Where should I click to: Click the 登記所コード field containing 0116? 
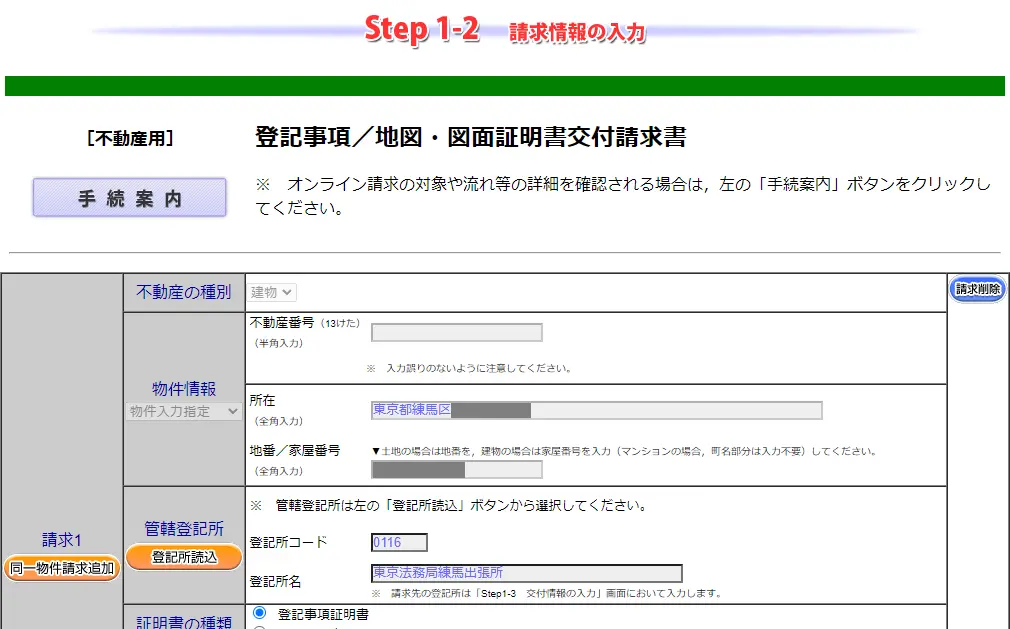pos(400,541)
